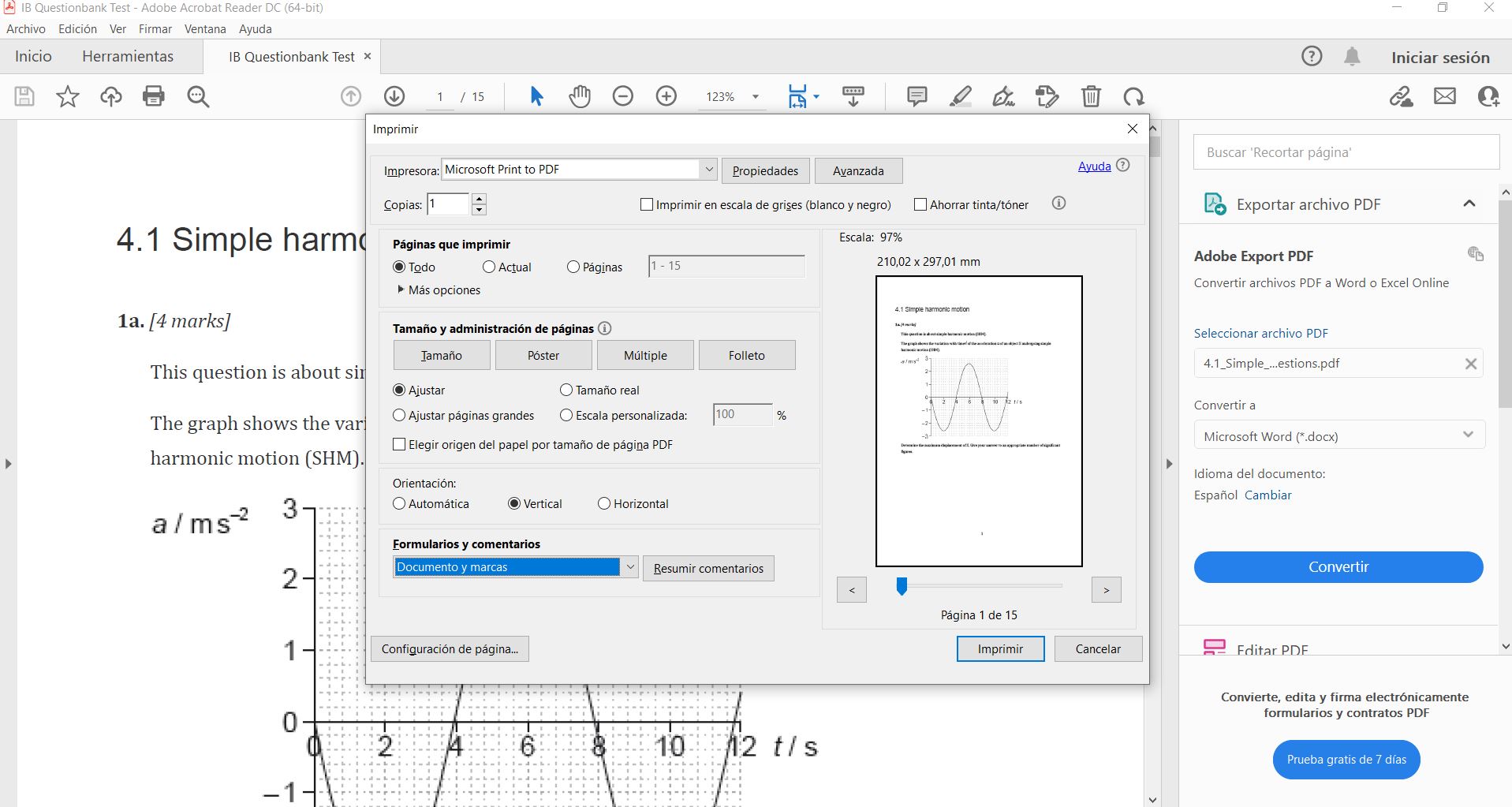
Task: Select the Hand pan tool
Action: coord(580,96)
